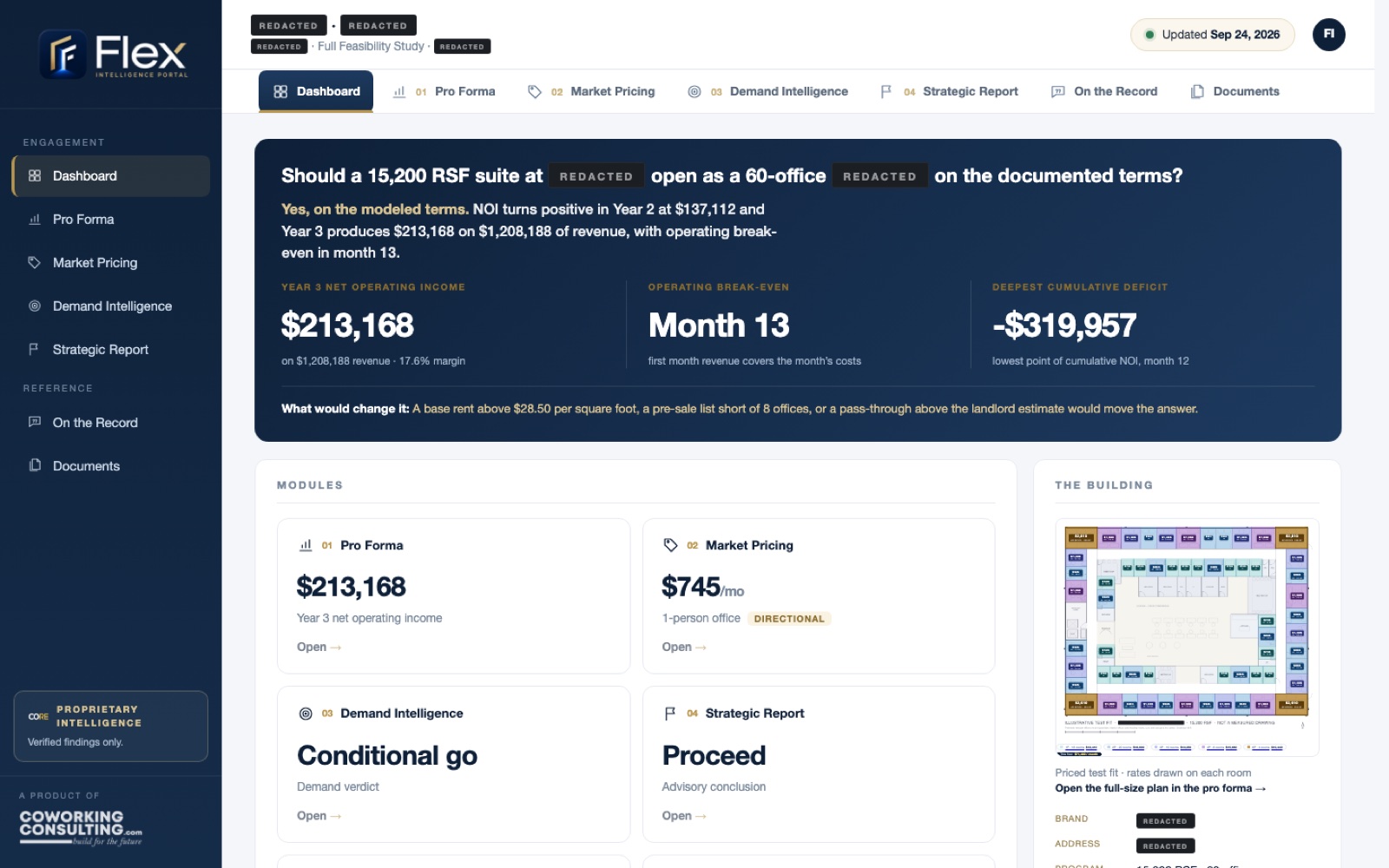Switch to the Documents tab

[x=1234, y=91]
